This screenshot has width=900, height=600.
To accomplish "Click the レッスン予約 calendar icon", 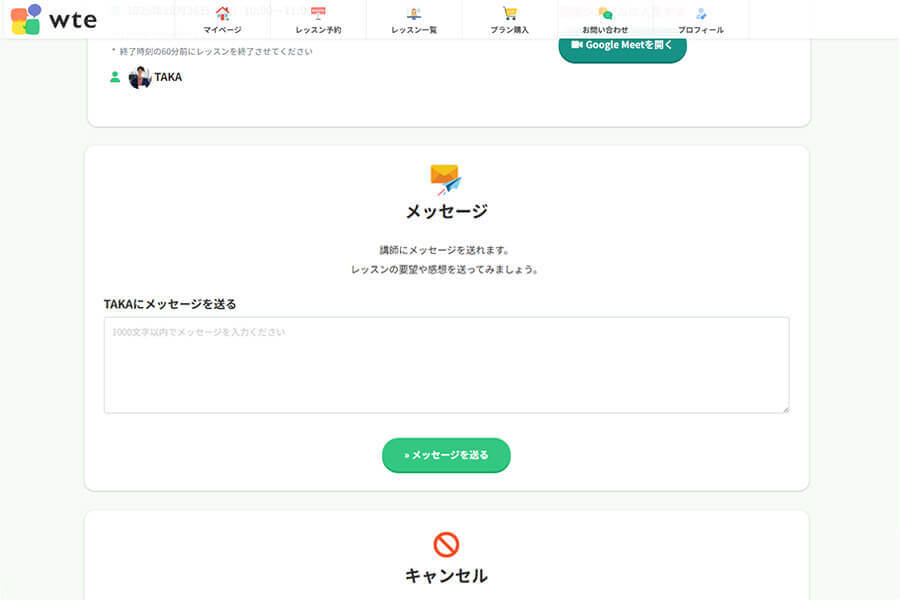I will click(320, 12).
